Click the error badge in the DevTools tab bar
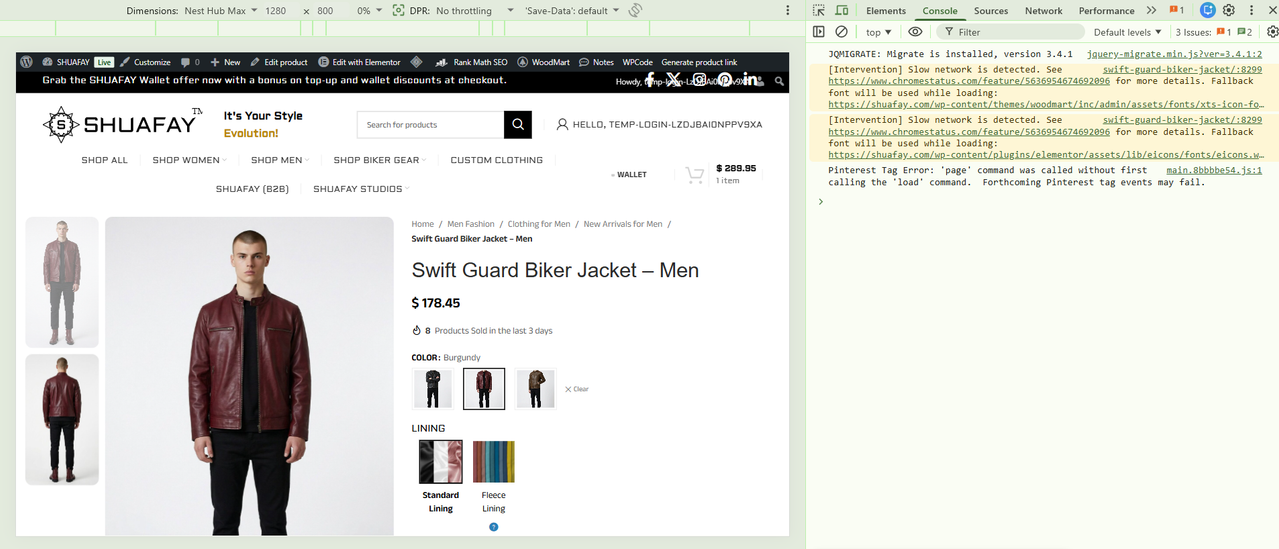This screenshot has width=1279, height=549. coord(1176,10)
